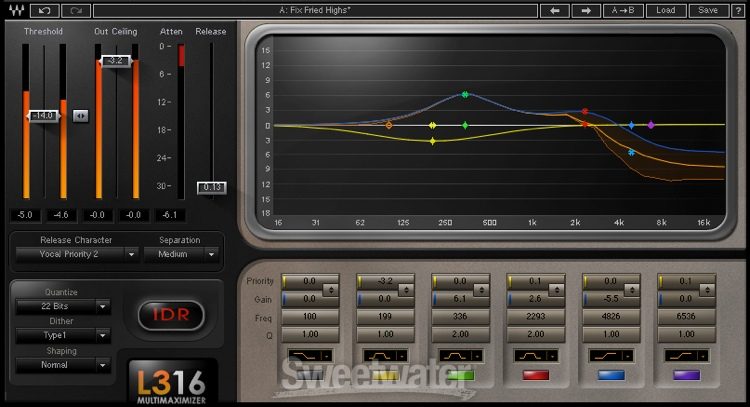This screenshot has width=750, height=407.
Task: Click the threshold meter readout -5.0
Action: [25, 215]
